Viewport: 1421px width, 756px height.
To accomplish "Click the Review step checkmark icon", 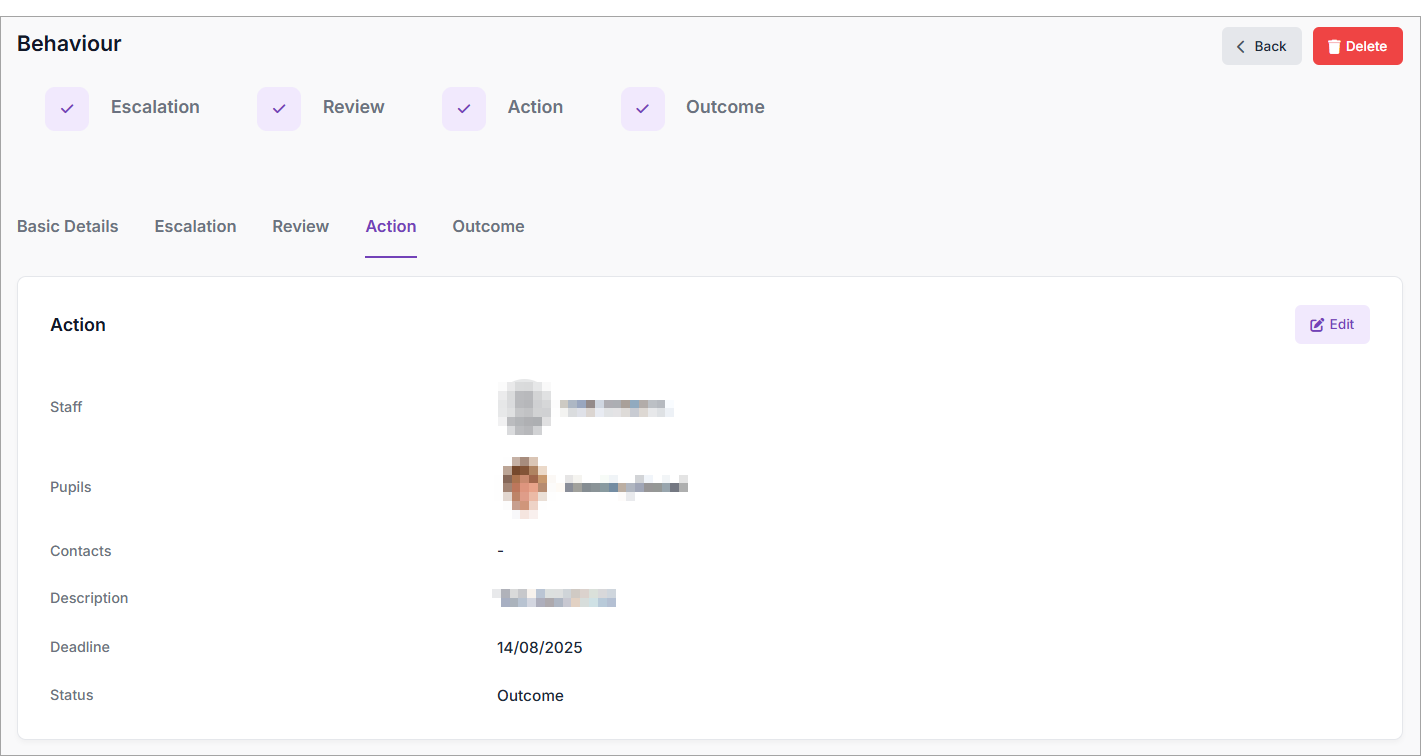I will click(279, 109).
